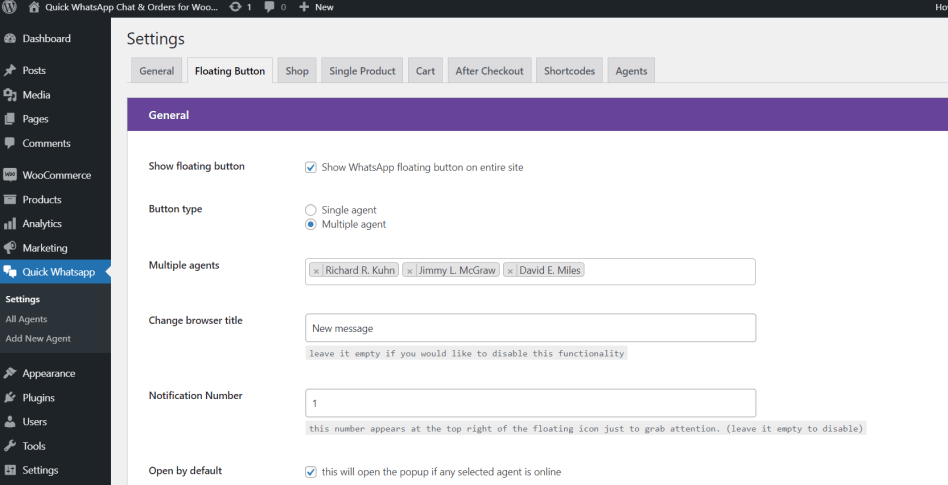Open WooCommerce menu in sidebar
The width and height of the screenshot is (948, 485).
coord(56,175)
